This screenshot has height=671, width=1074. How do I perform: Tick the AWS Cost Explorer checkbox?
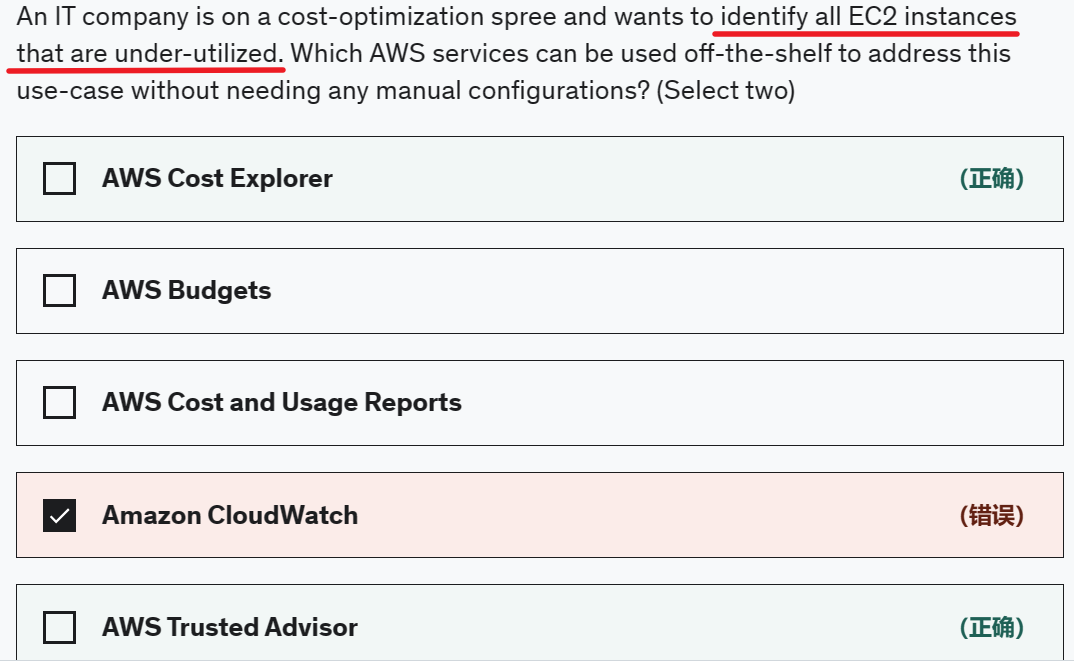pos(60,179)
